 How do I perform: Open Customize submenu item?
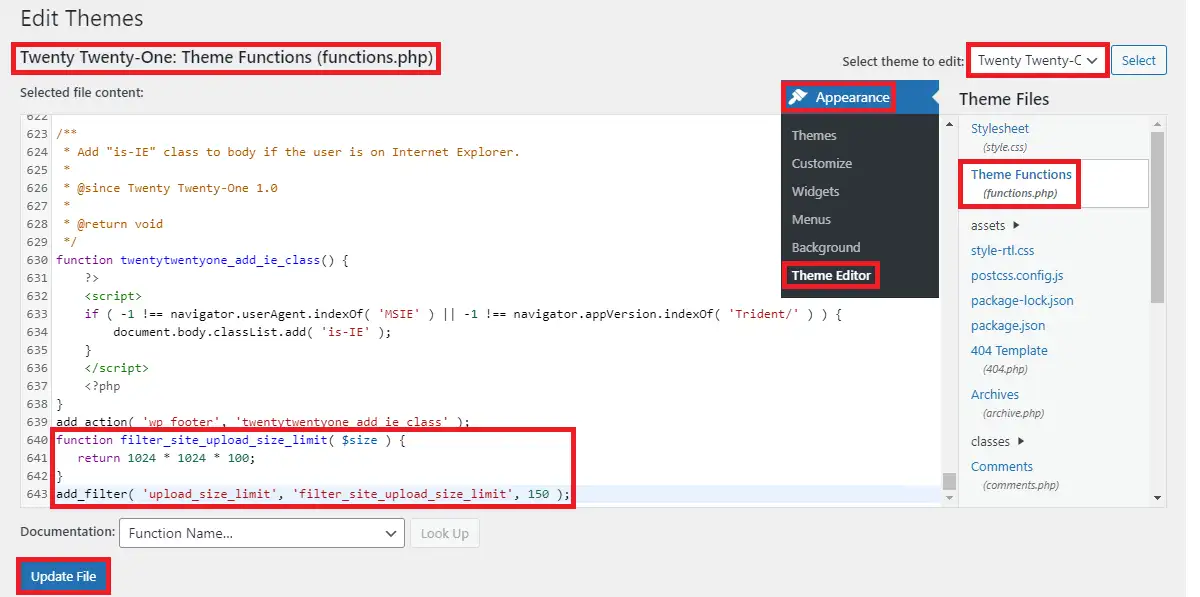[822, 163]
